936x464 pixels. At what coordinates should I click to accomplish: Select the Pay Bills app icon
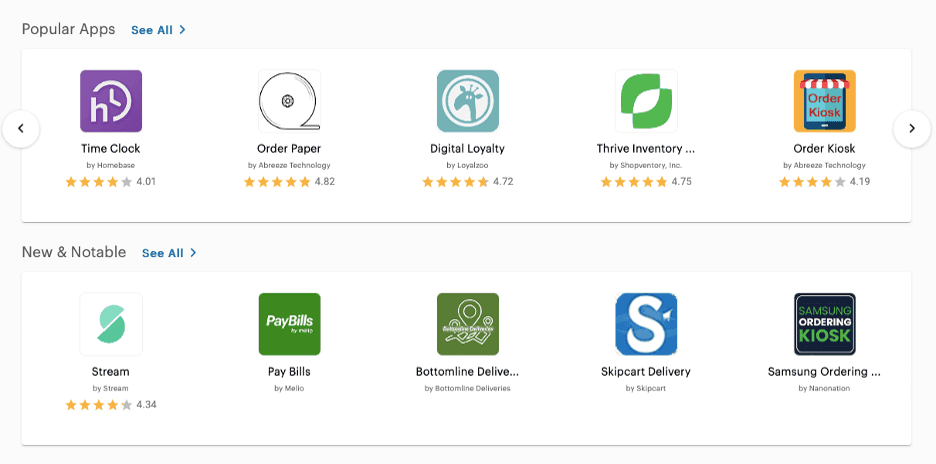click(x=289, y=324)
